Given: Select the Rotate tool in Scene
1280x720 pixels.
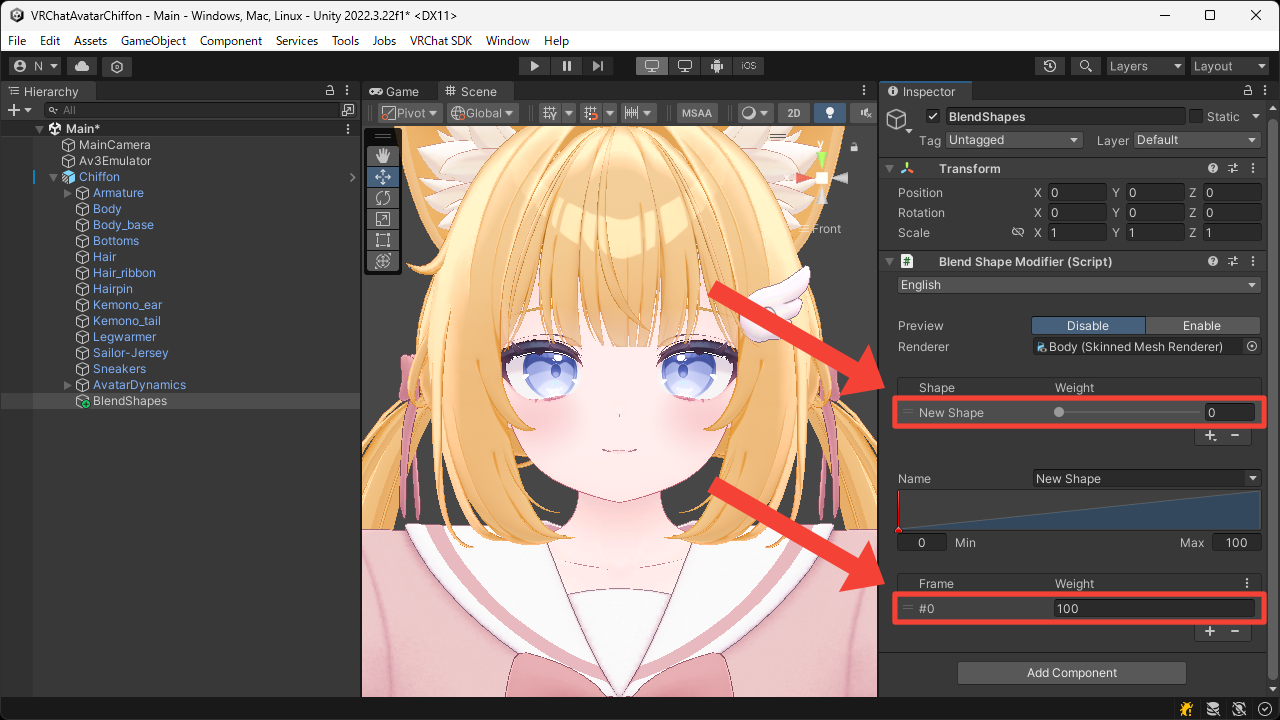Looking at the screenshot, I should point(382,198).
